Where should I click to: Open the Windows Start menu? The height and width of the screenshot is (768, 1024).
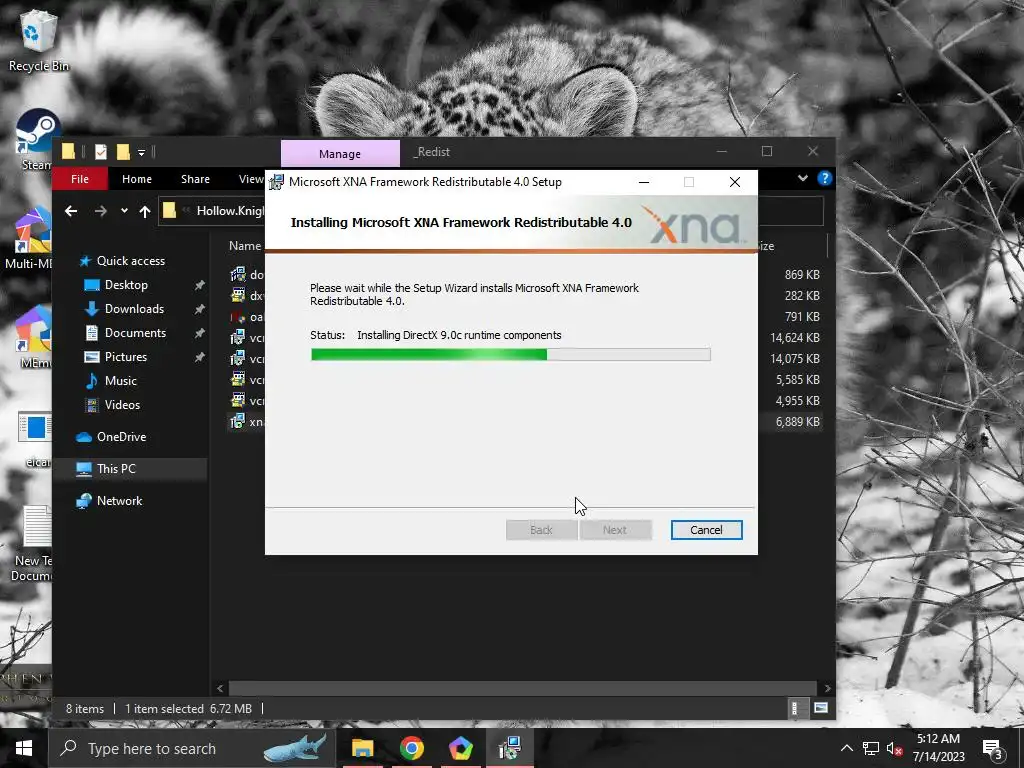click(24, 748)
